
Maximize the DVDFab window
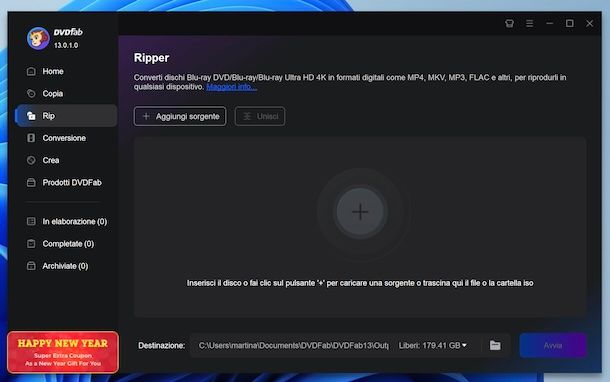pyautogui.click(x=570, y=24)
